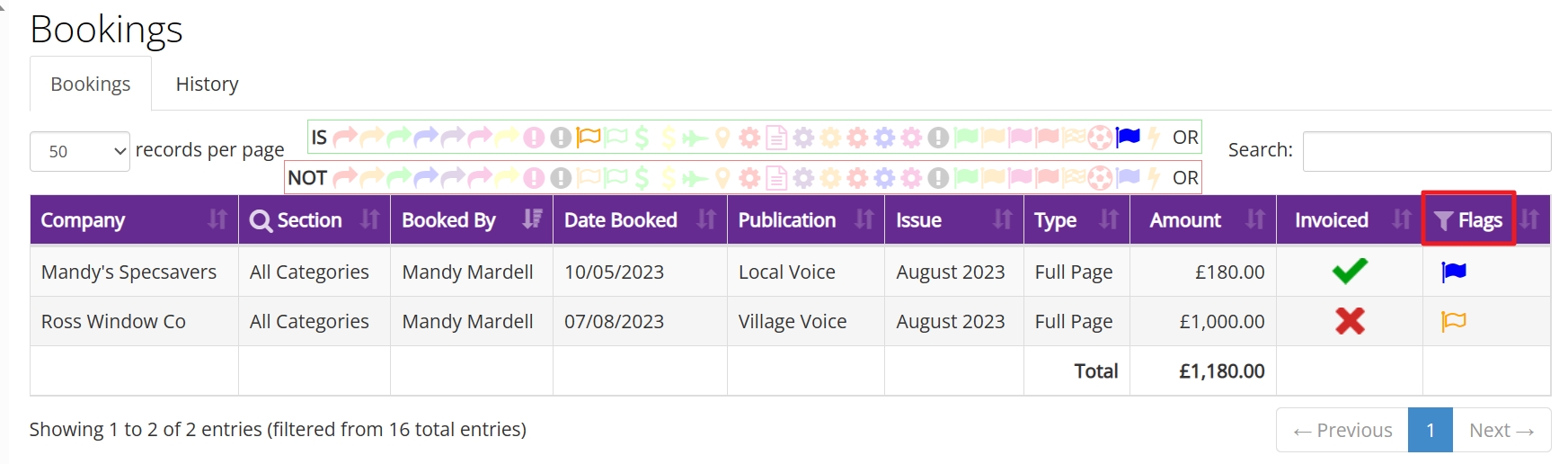Toggle pink document icon in IS filter row
The image size is (1568, 464).
click(776, 138)
